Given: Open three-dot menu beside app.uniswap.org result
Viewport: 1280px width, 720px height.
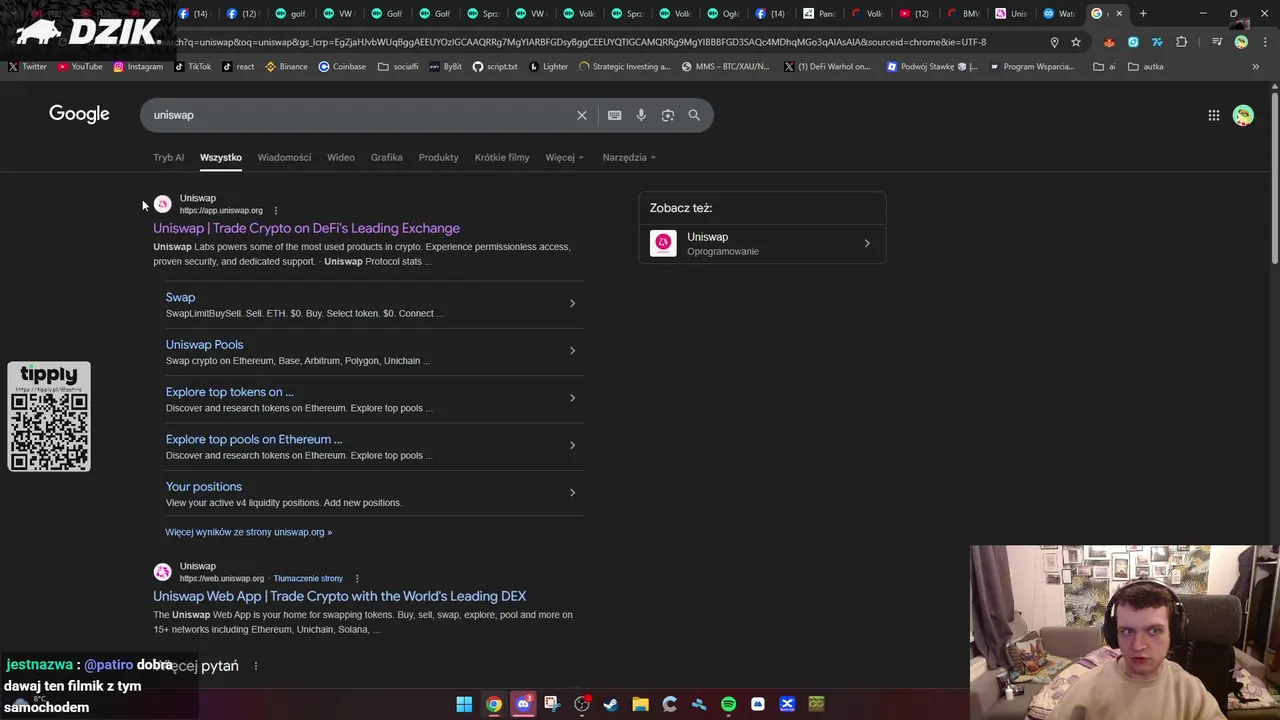Looking at the screenshot, I should click(x=276, y=211).
